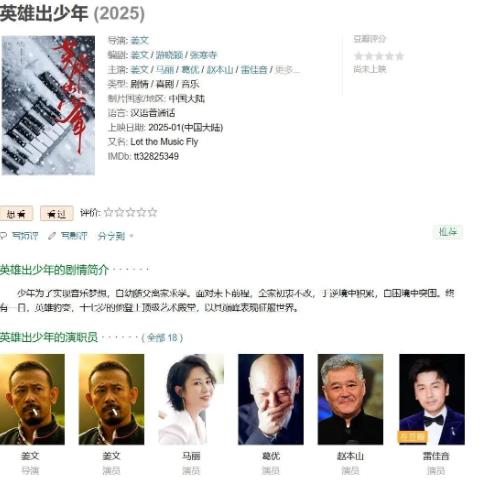The width and height of the screenshot is (483, 485).
Task: Open screenwriter 游晓颖 link
Action: pyautogui.click(x=169, y=55)
